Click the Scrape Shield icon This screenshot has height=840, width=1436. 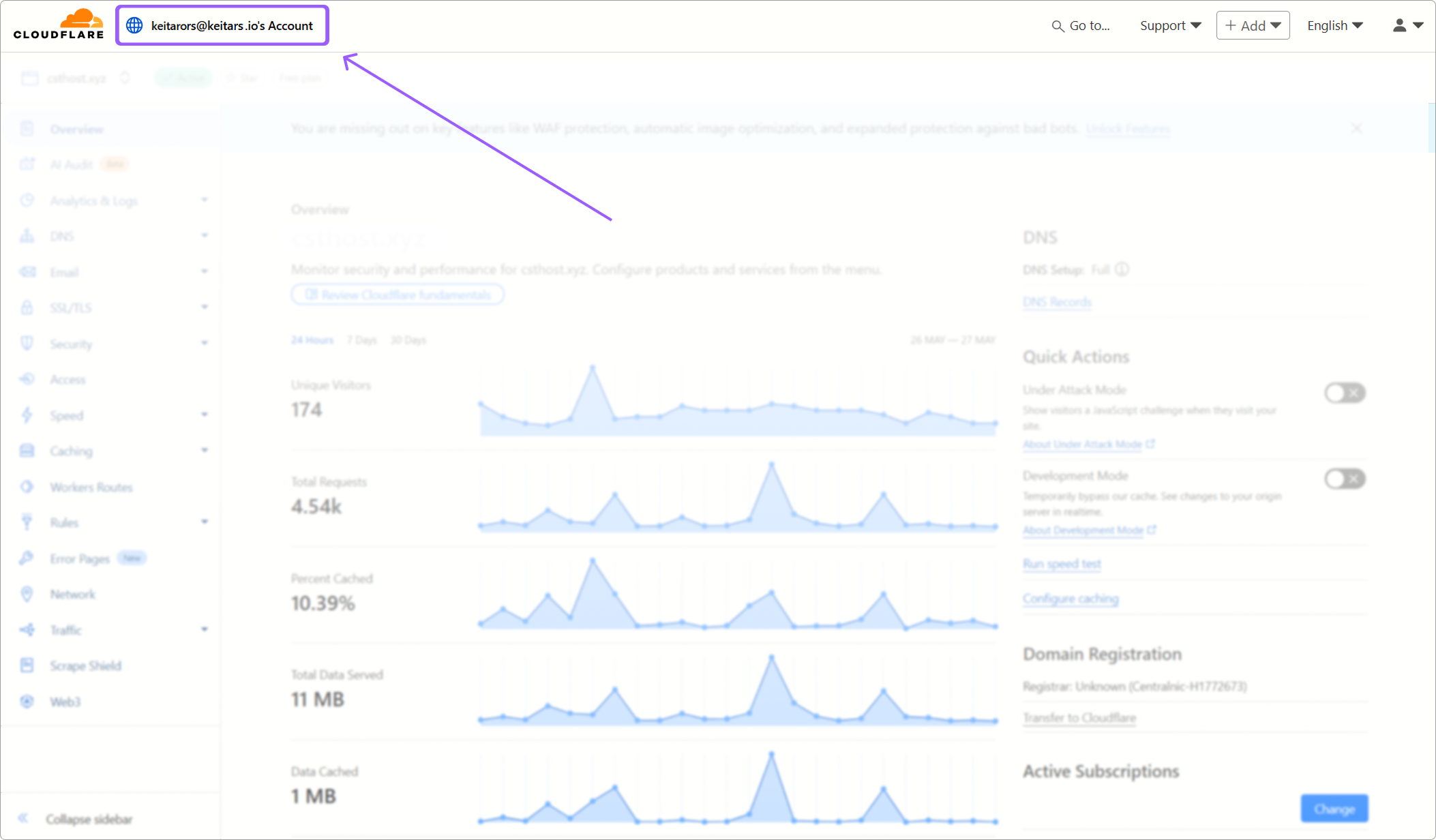(x=27, y=665)
